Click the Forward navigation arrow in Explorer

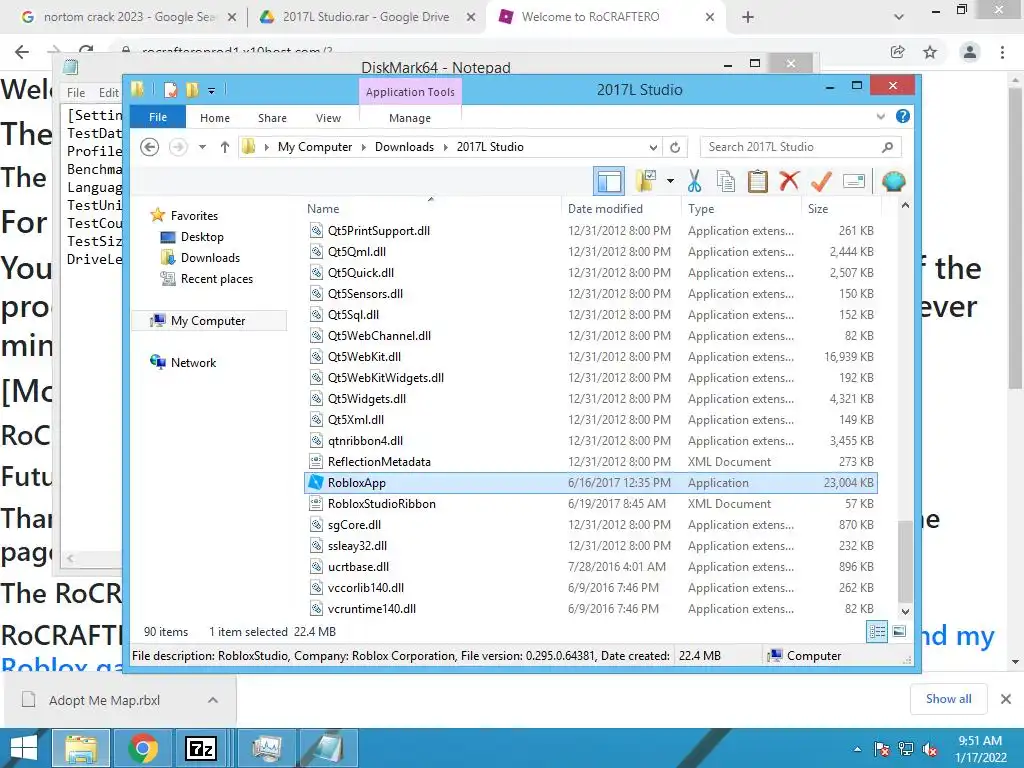click(x=178, y=147)
